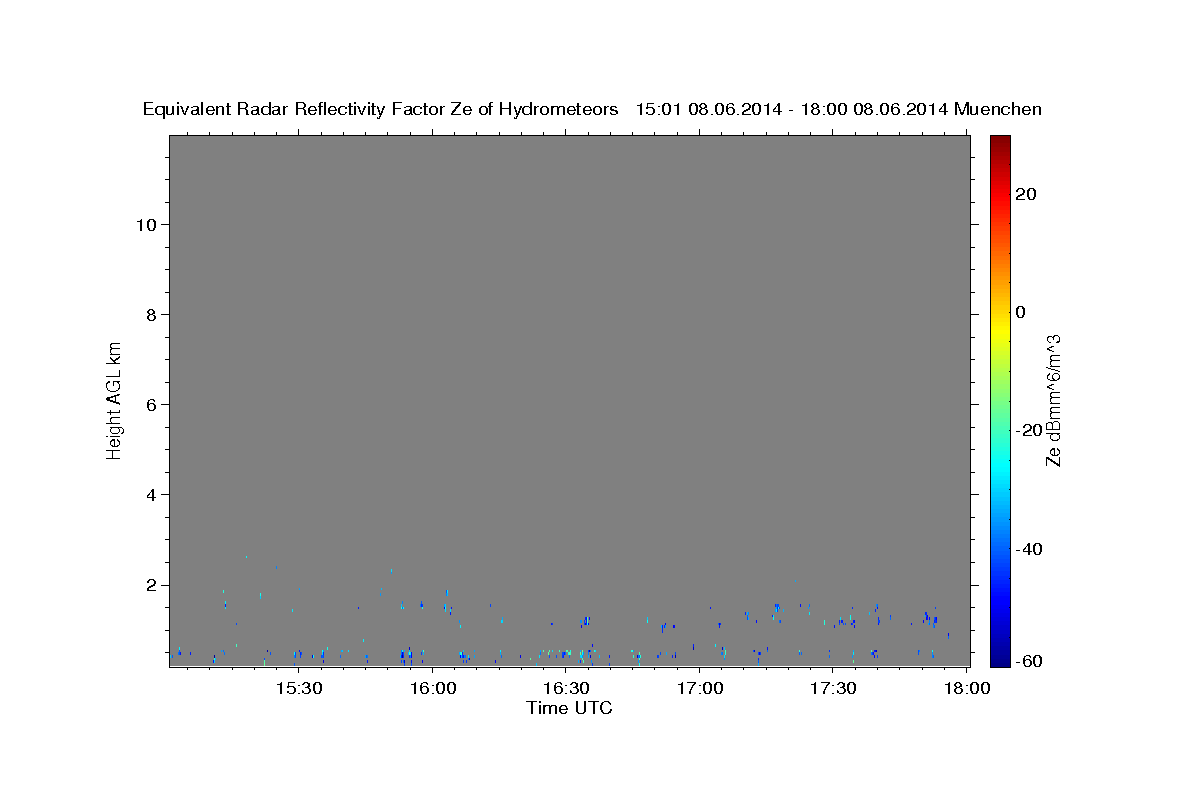Click the '18:00' time tick label
The height and width of the screenshot is (800, 1200).
click(x=967, y=689)
